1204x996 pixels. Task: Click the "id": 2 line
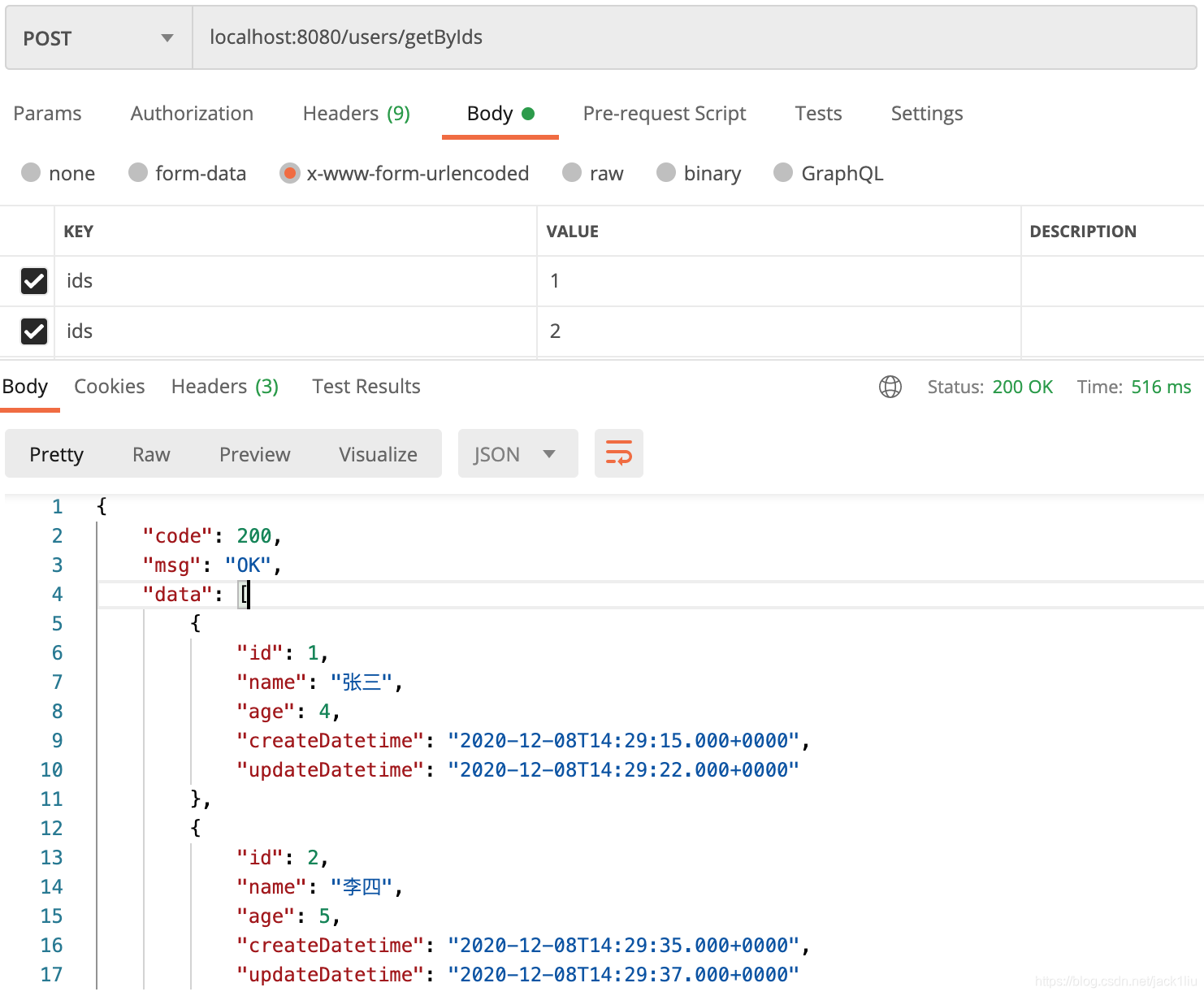pyautogui.click(x=283, y=858)
